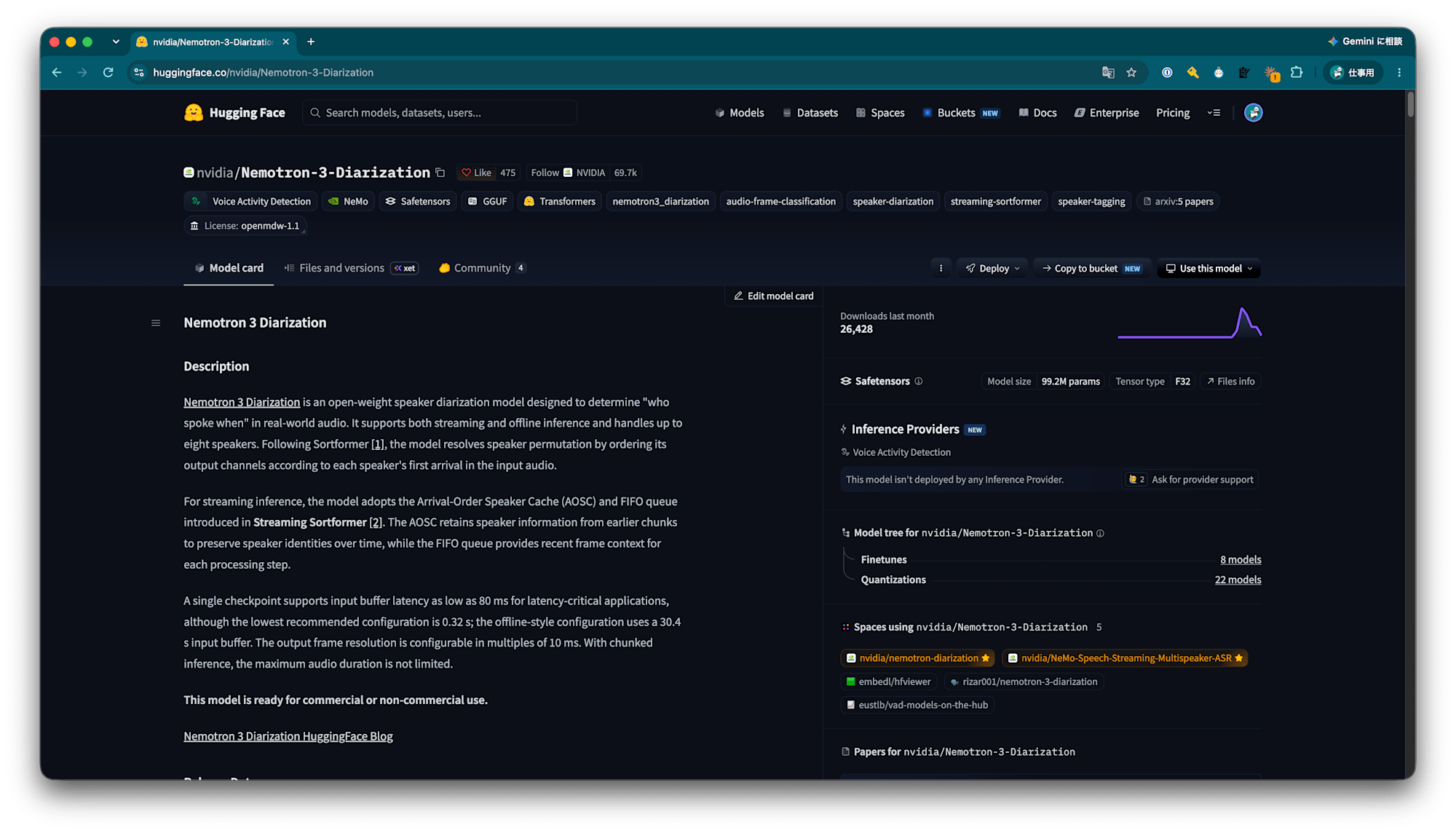Image resolution: width=1456 pixels, height=833 pixels.
Task: Click the Copy to bucket button
Action: click(x=1092, y=269)
